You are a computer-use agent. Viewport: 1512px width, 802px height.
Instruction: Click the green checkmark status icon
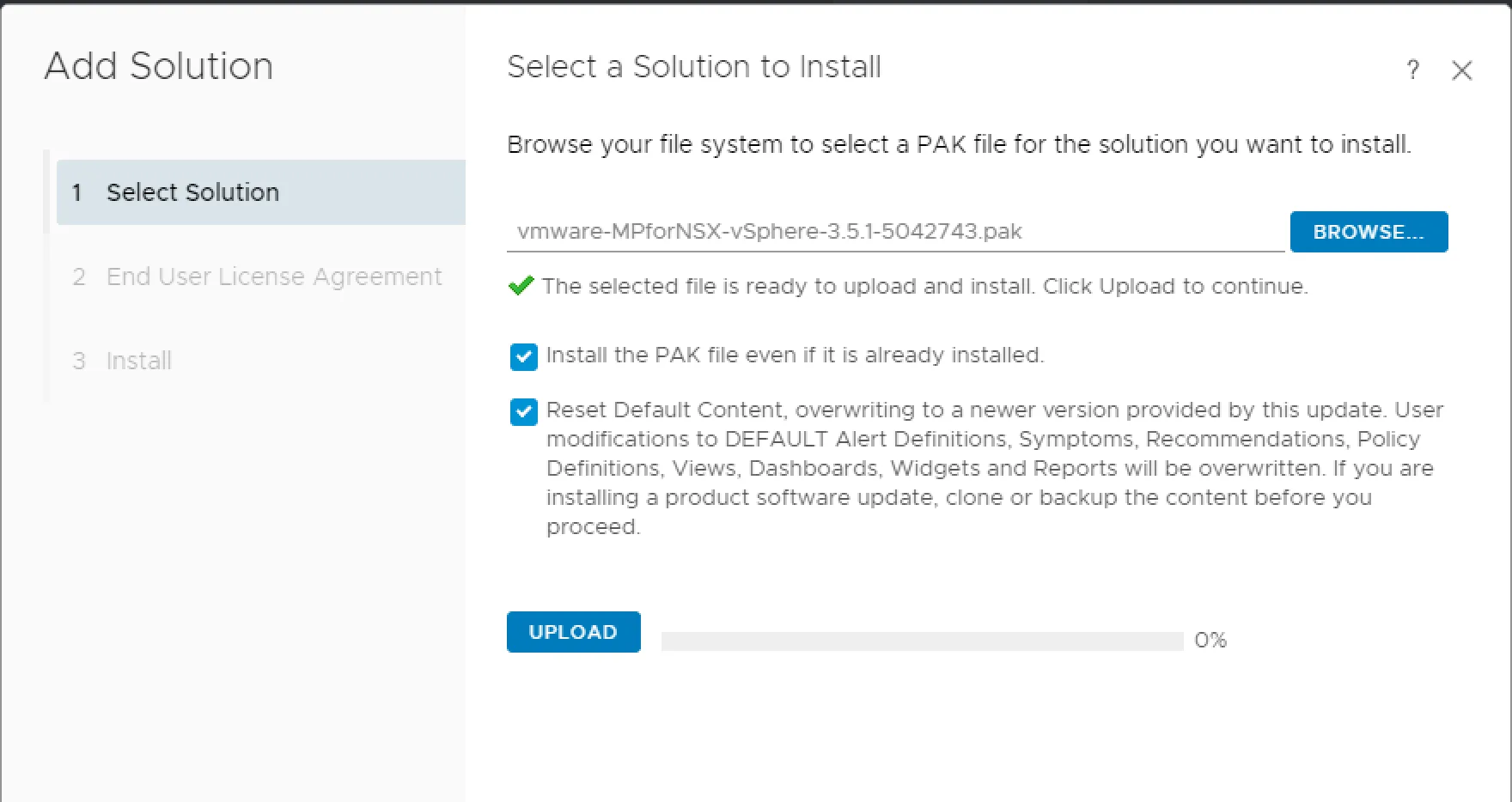coord(521,286)
